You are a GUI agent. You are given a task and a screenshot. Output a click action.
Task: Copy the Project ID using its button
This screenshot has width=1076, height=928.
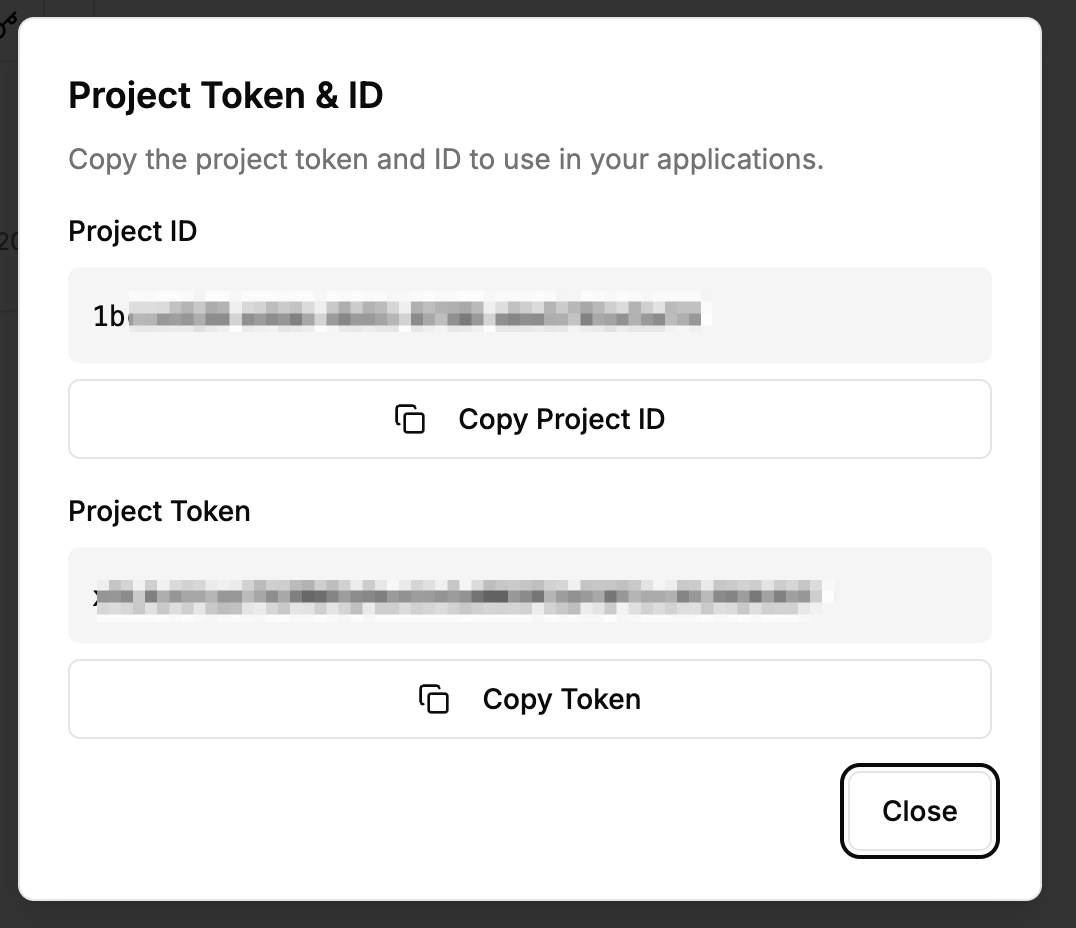(x=530, y=419)
